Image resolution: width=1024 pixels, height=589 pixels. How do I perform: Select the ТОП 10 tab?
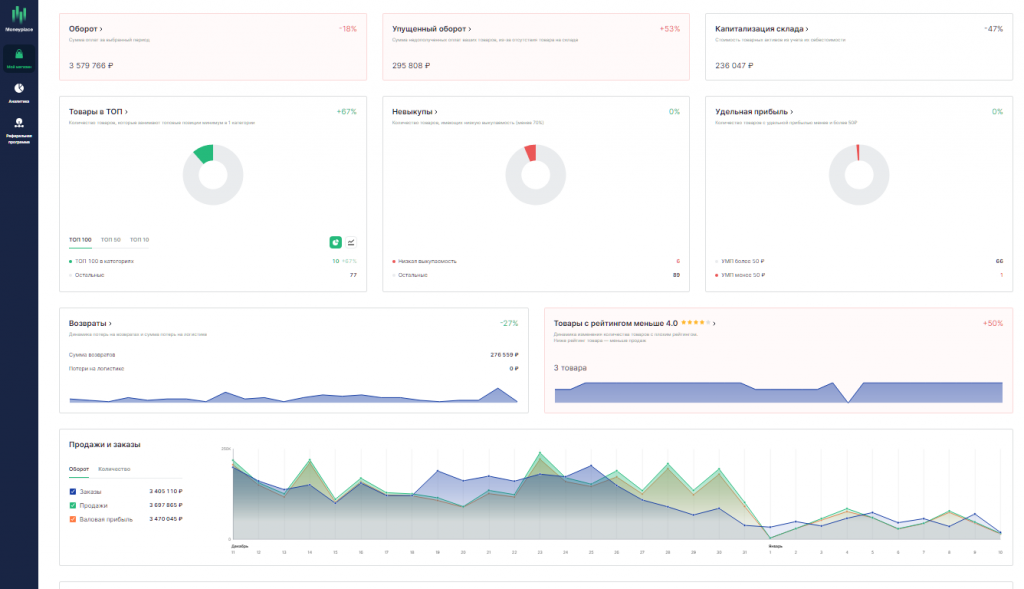139,240
